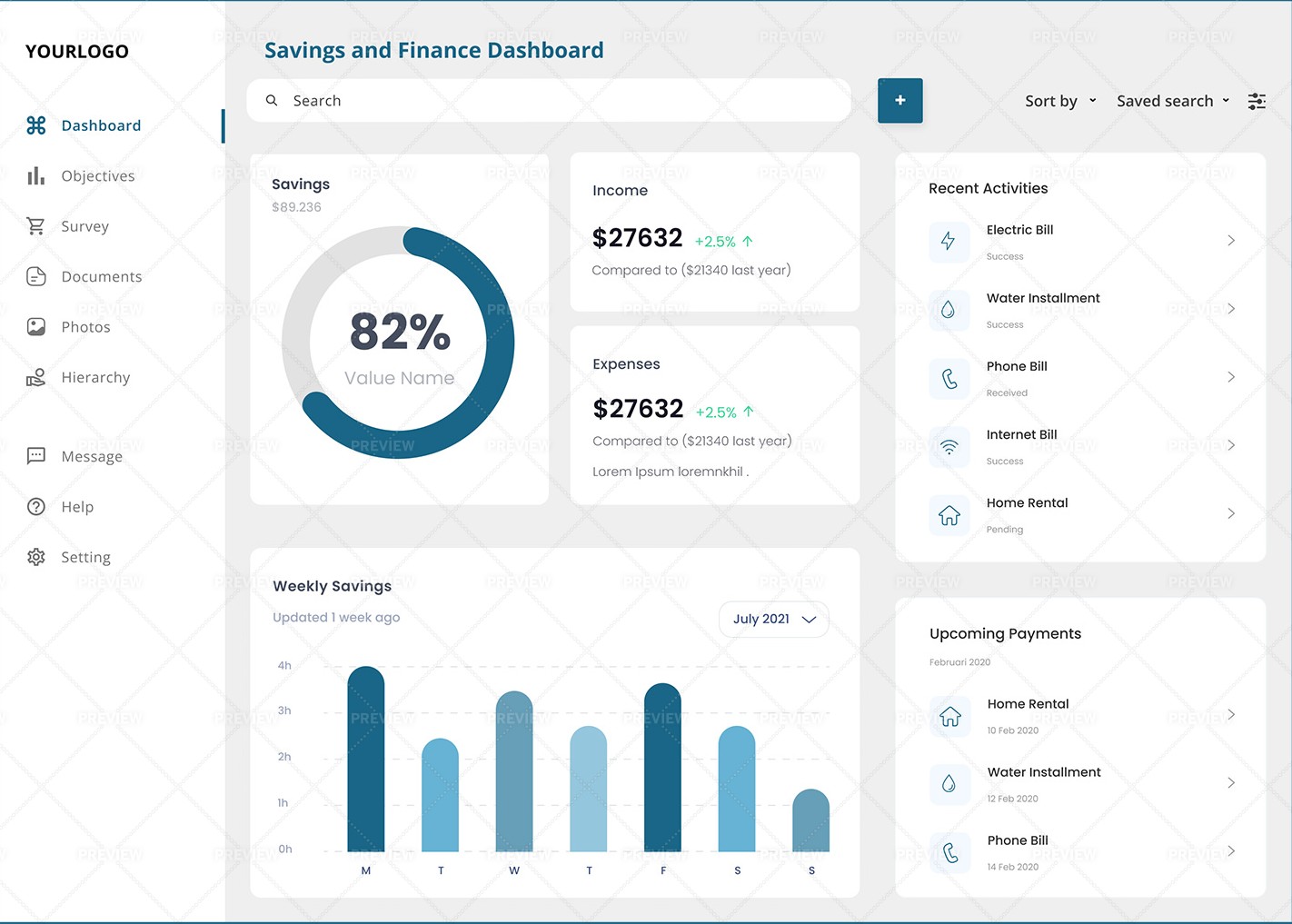Select the Photos icon

point(36,326)
